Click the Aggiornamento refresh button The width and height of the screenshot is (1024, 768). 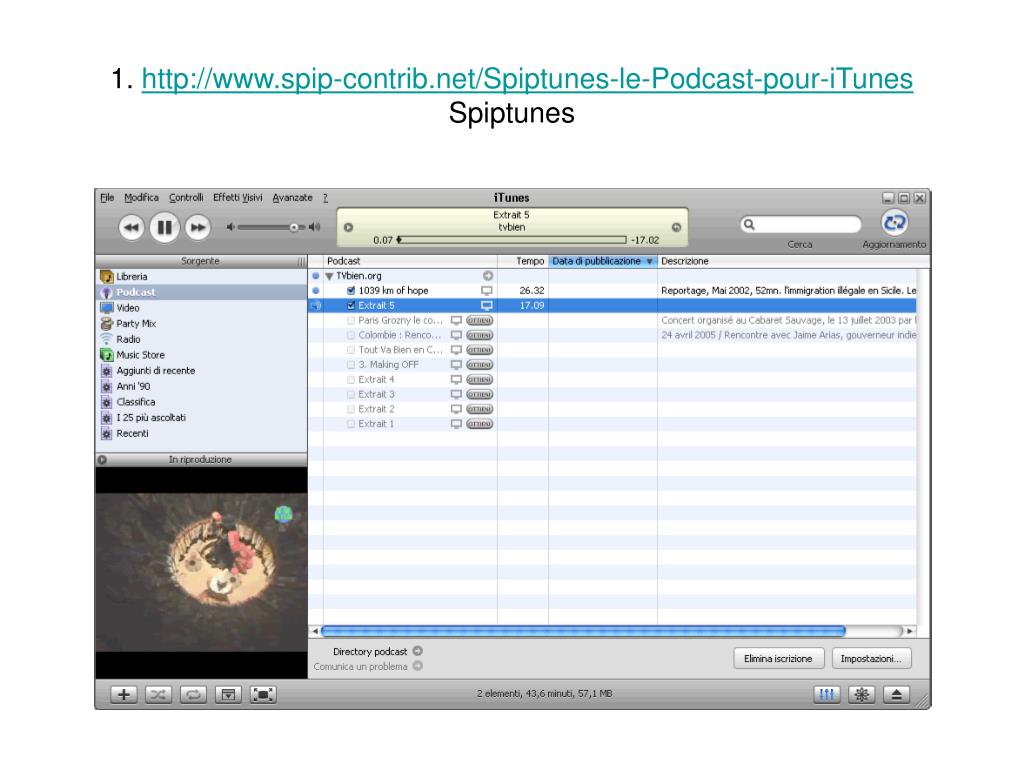894,223
